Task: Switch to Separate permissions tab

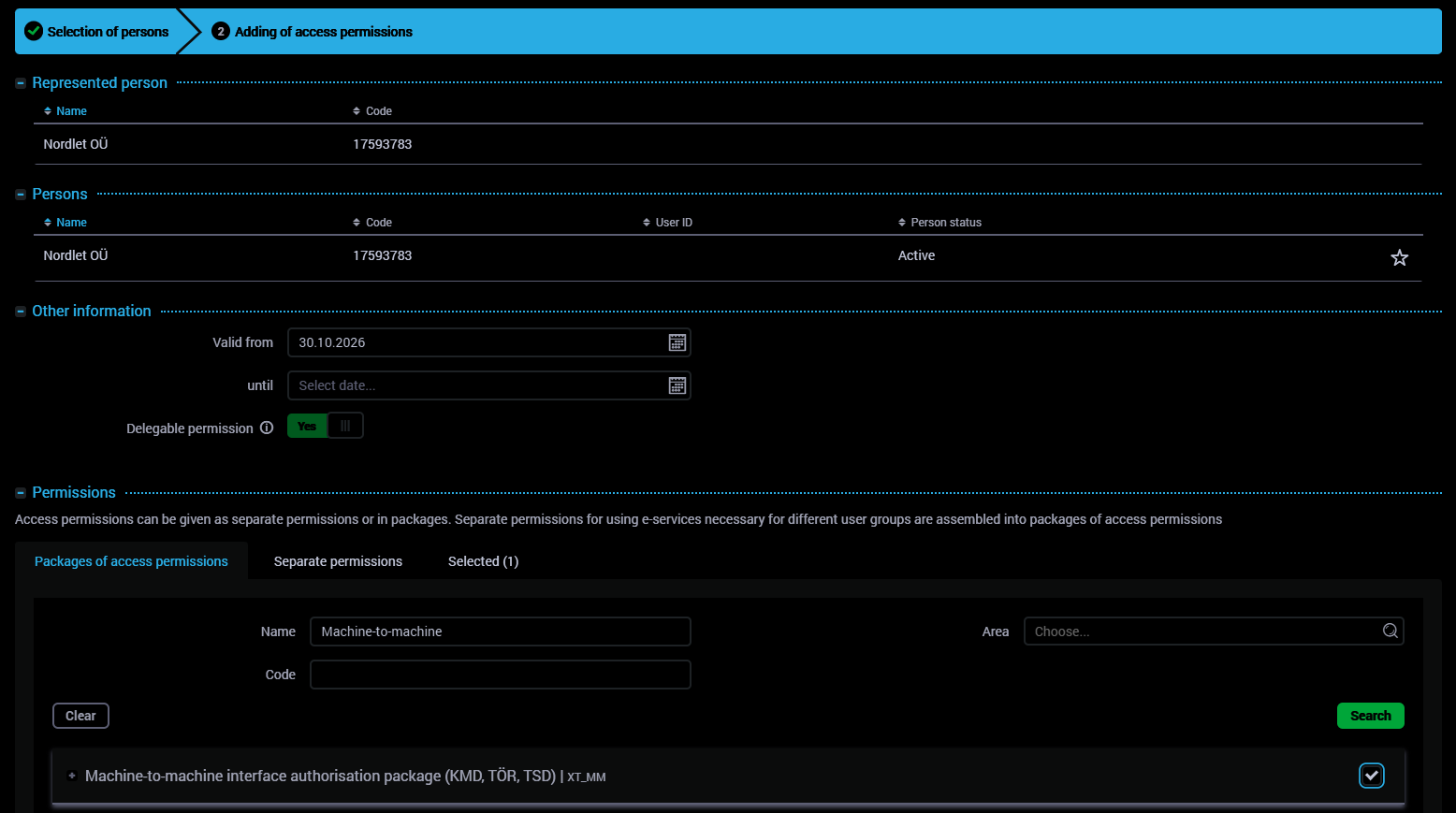Action: tap(338, 561)
